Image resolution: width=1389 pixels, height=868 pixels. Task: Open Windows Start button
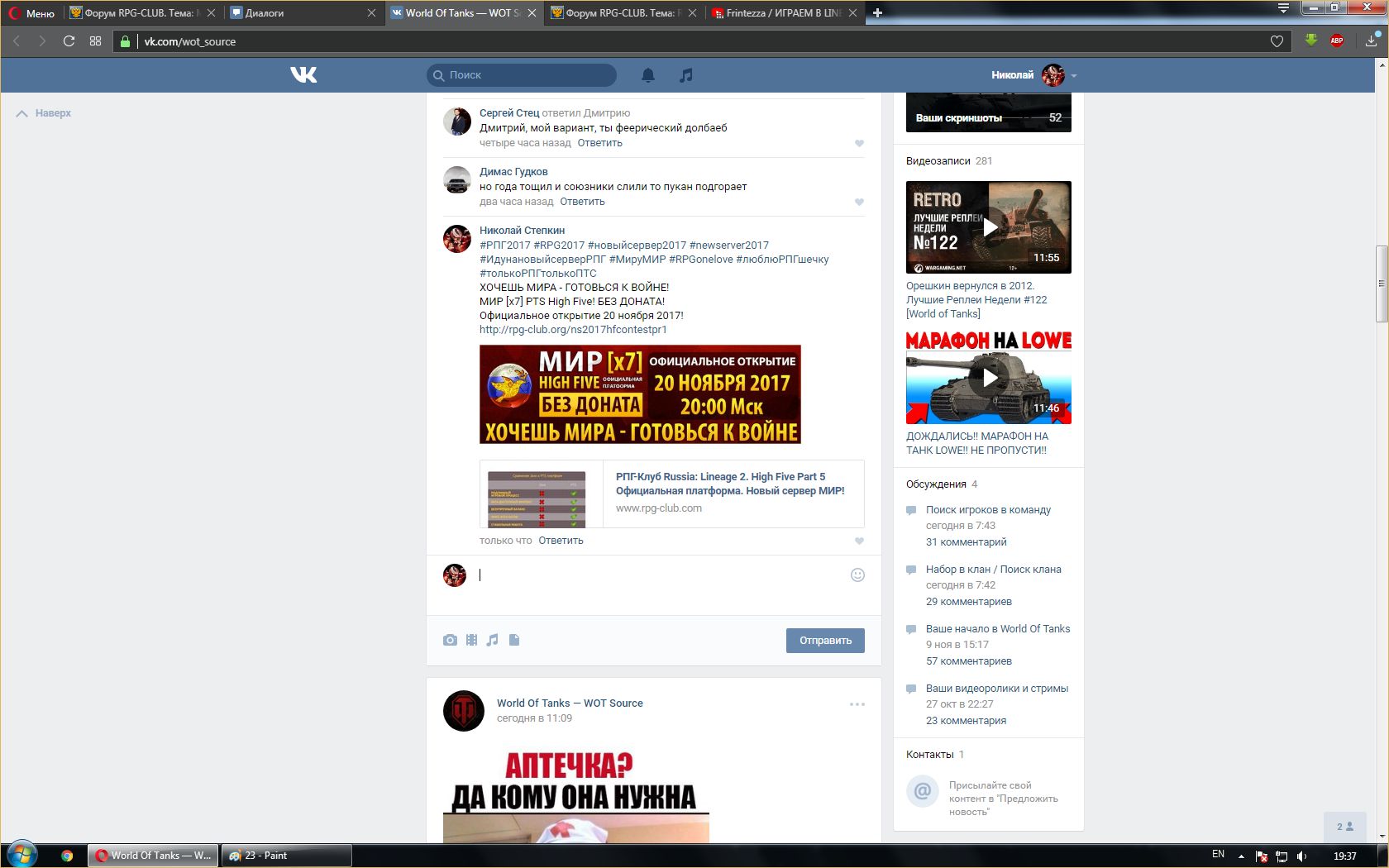(22, 855)
